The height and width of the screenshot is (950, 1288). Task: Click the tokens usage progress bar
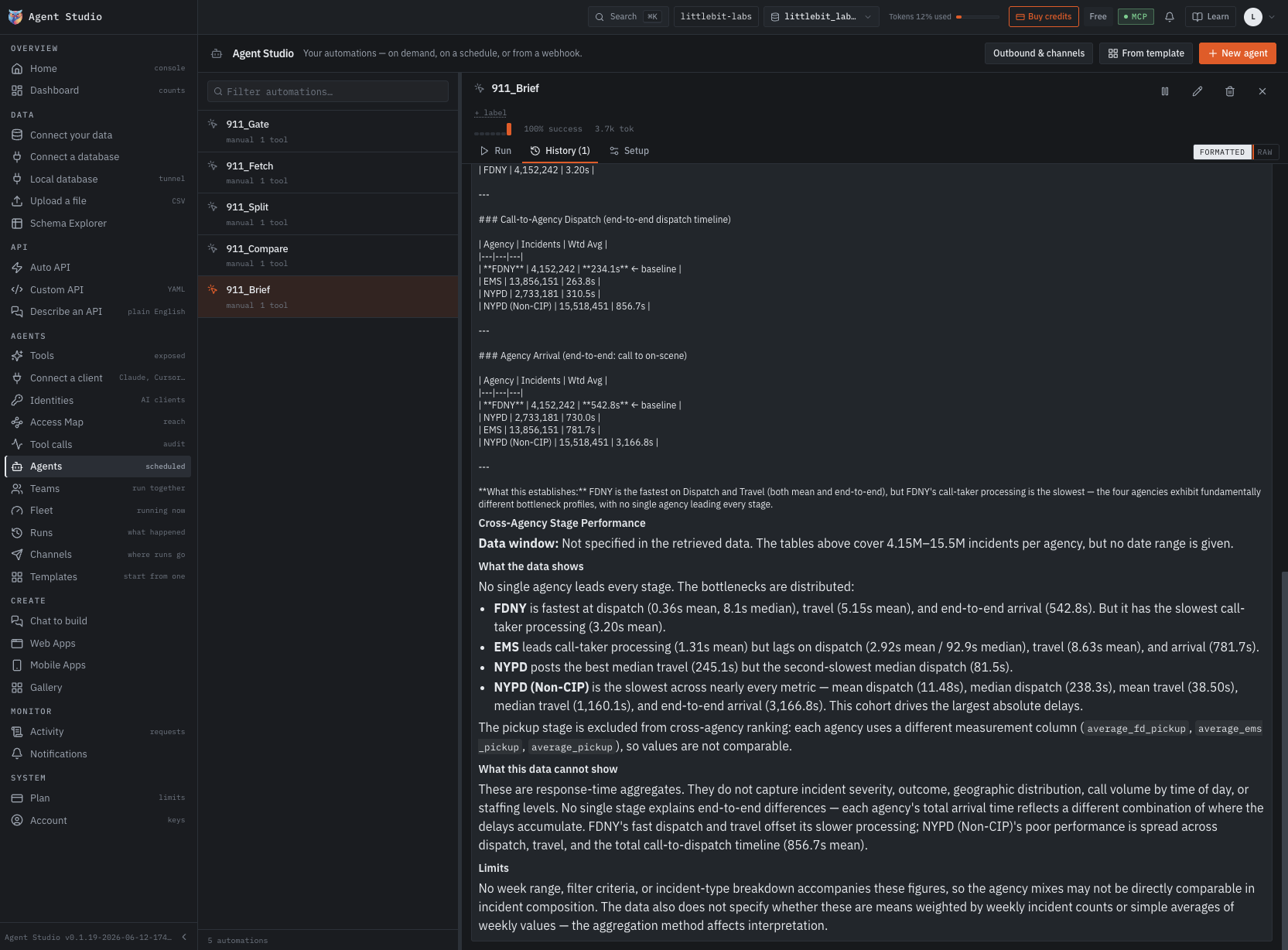coord(978,17)
